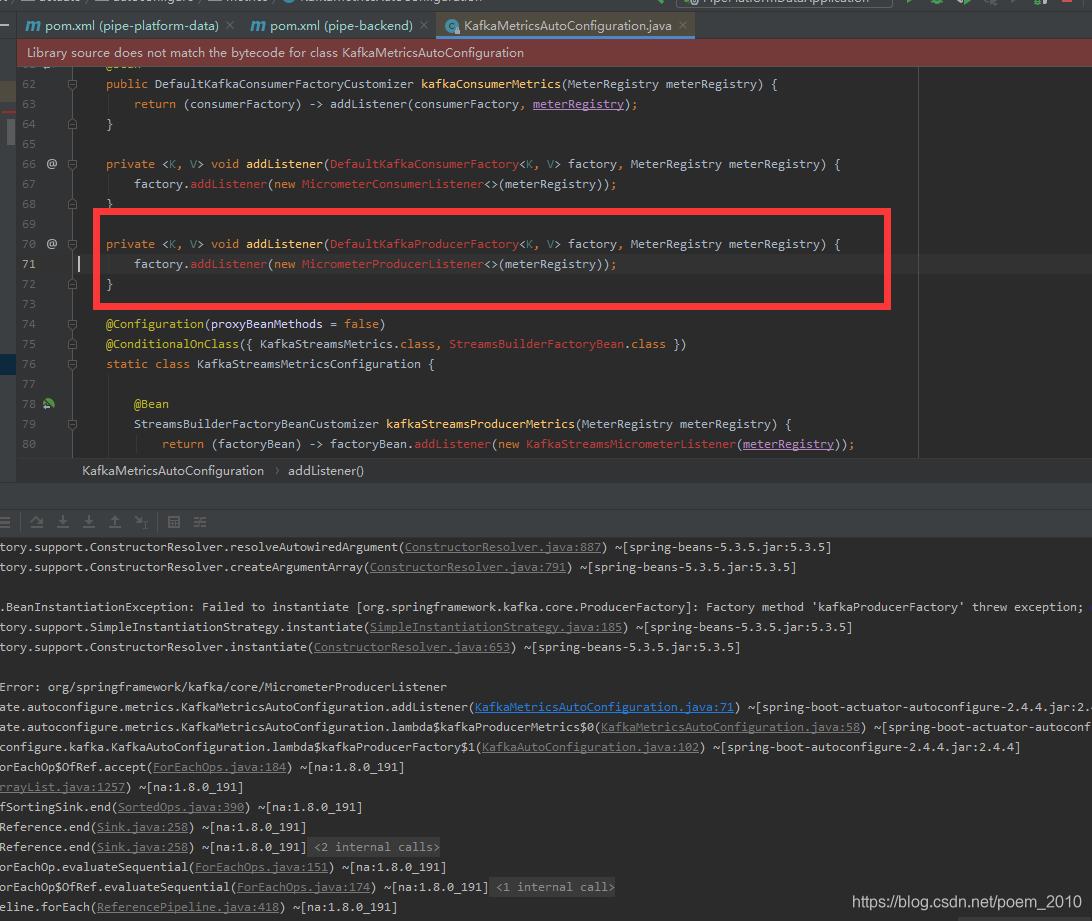Open KafkaMetricsAutoConfiguration.java:71 stack trace link
Viewport: 1092px width, 921px height.
tap(604, 707)
